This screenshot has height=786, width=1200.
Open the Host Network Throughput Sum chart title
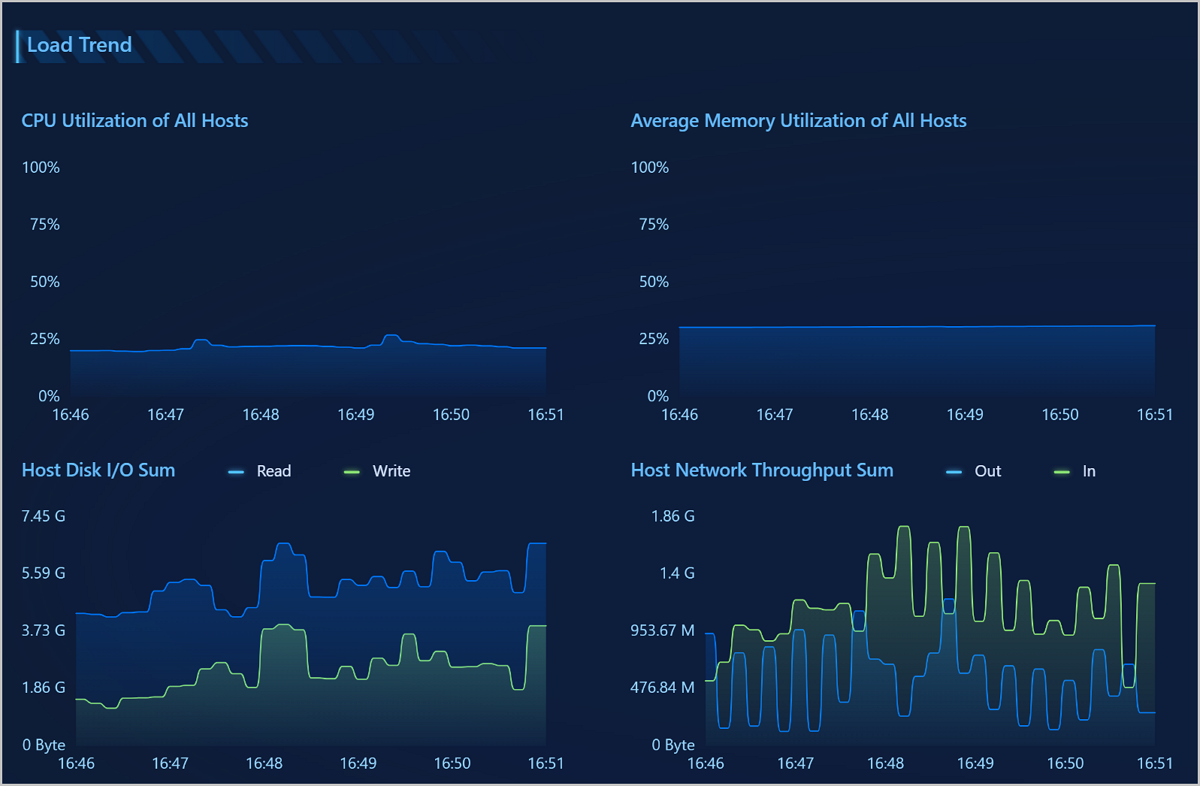(762, 470)
